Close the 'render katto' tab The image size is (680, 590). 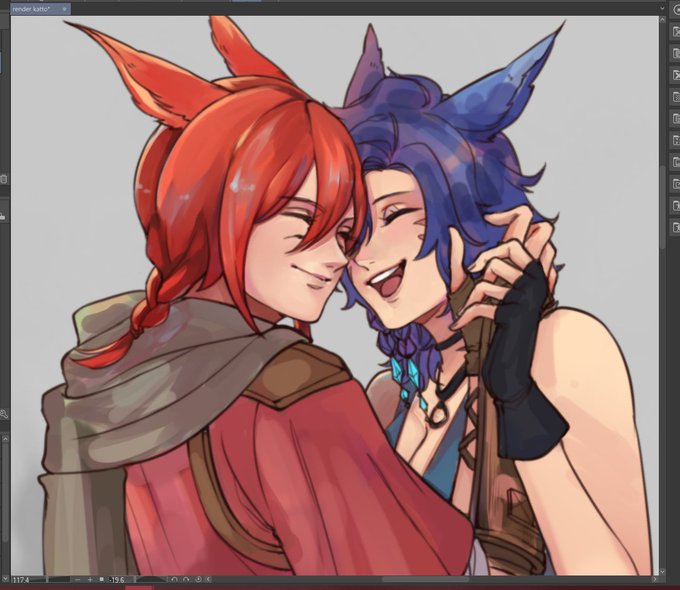pos(64,9)
